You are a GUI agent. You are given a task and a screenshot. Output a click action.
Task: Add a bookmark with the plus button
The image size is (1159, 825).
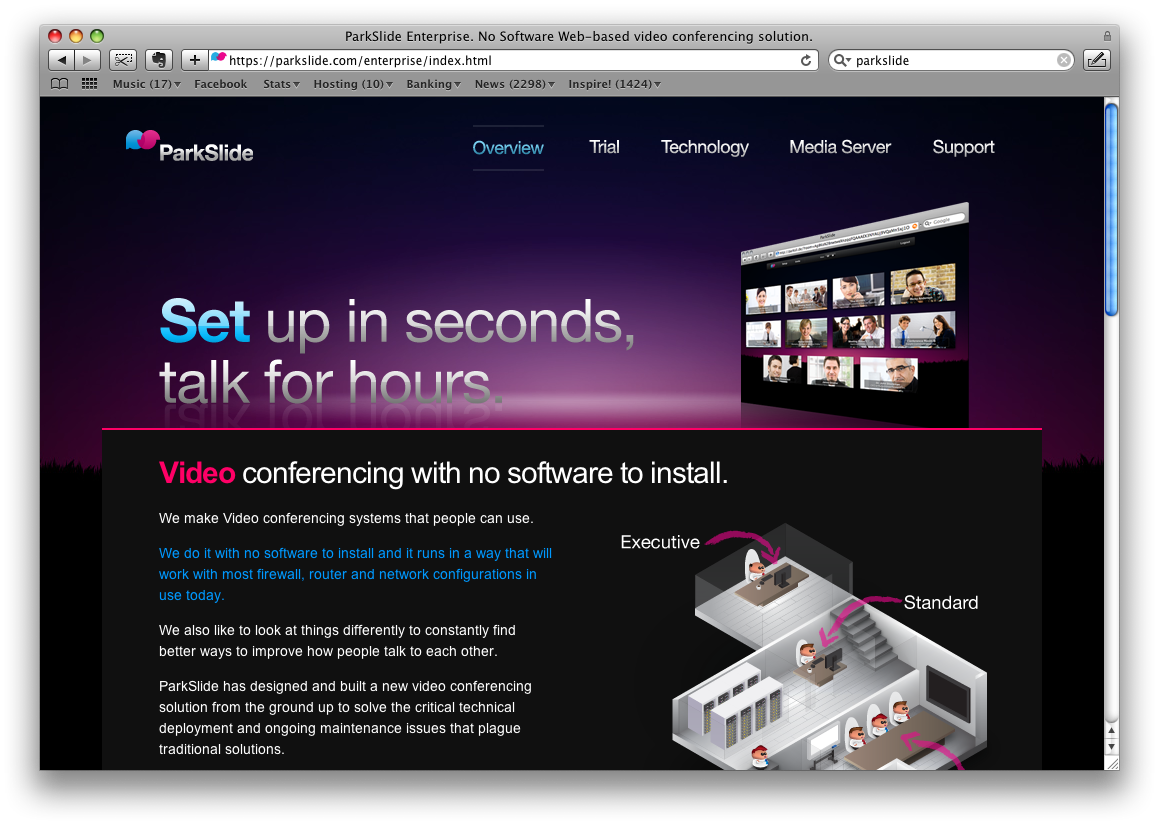click(x=194, y=60)
